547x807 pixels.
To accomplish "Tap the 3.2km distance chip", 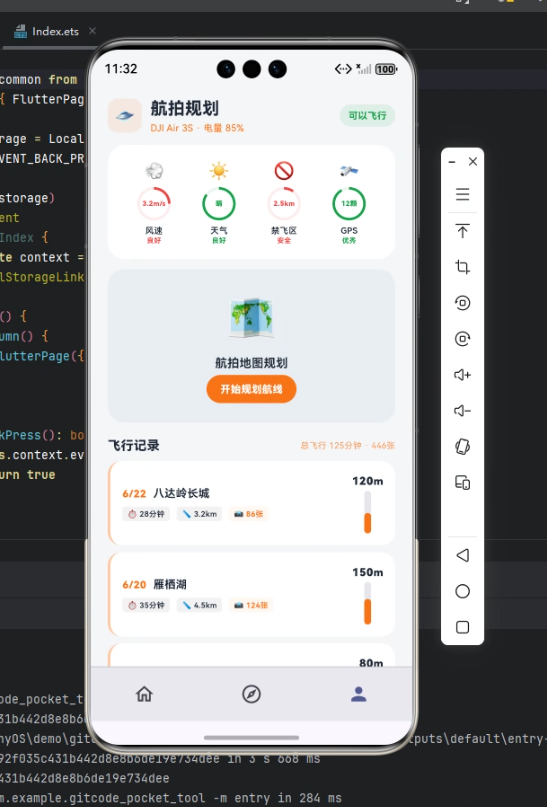I will click(x=199, y=514).
